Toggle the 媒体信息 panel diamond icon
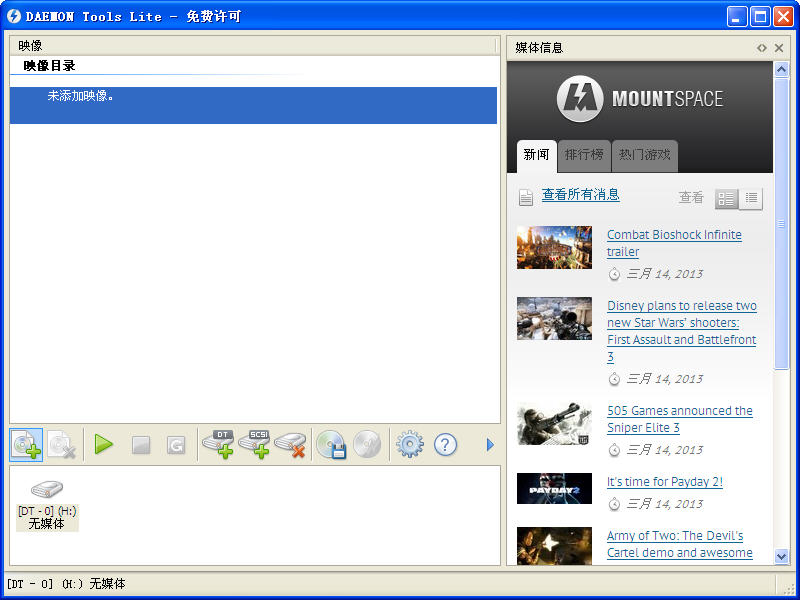The height and width of the screenshot is (600, 800). tap(761, 48)
